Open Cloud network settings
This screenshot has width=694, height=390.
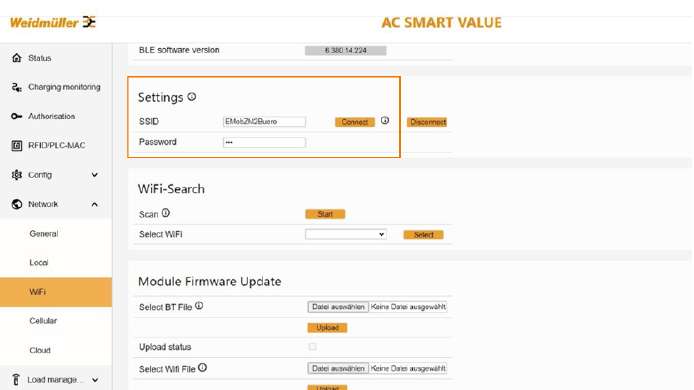click(x=40, y=350)
